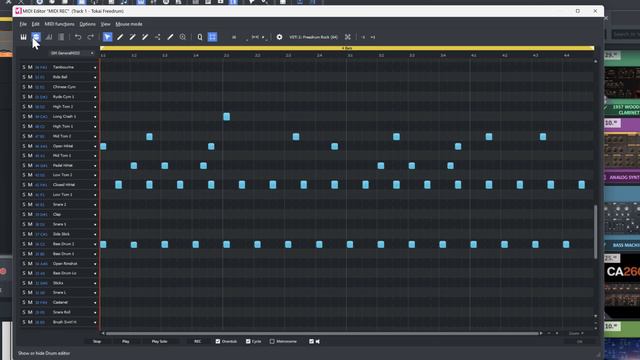This screenshot has height=360, width=640.
Task: Click the Play Solo button
Action: 160,341
